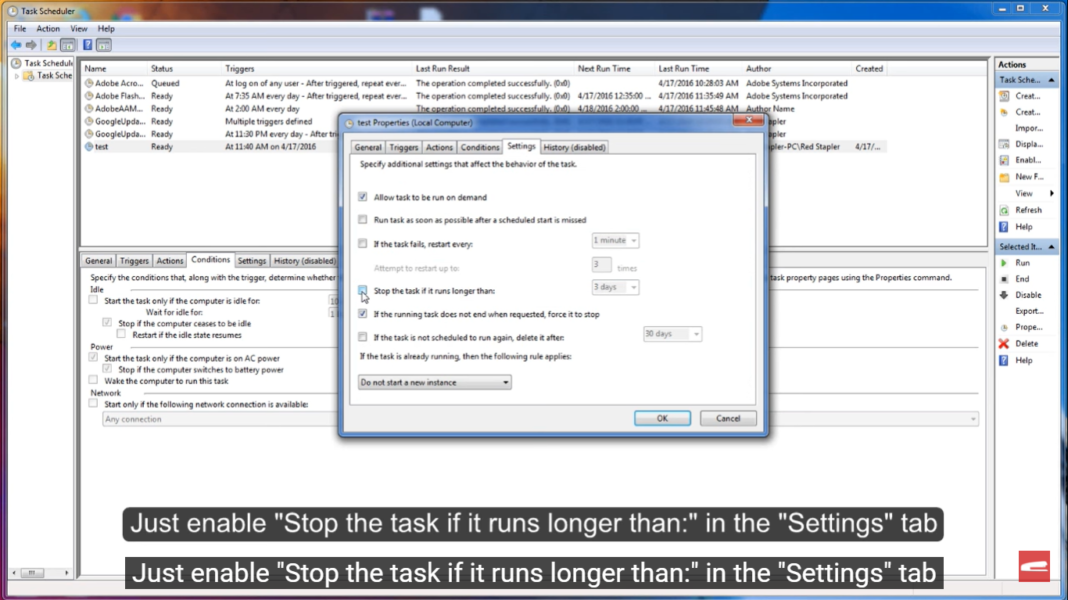Viewport: 1068px width, 600px height.
Task: Click the OK button in the Properties dialog
Action: click(662, 418)
